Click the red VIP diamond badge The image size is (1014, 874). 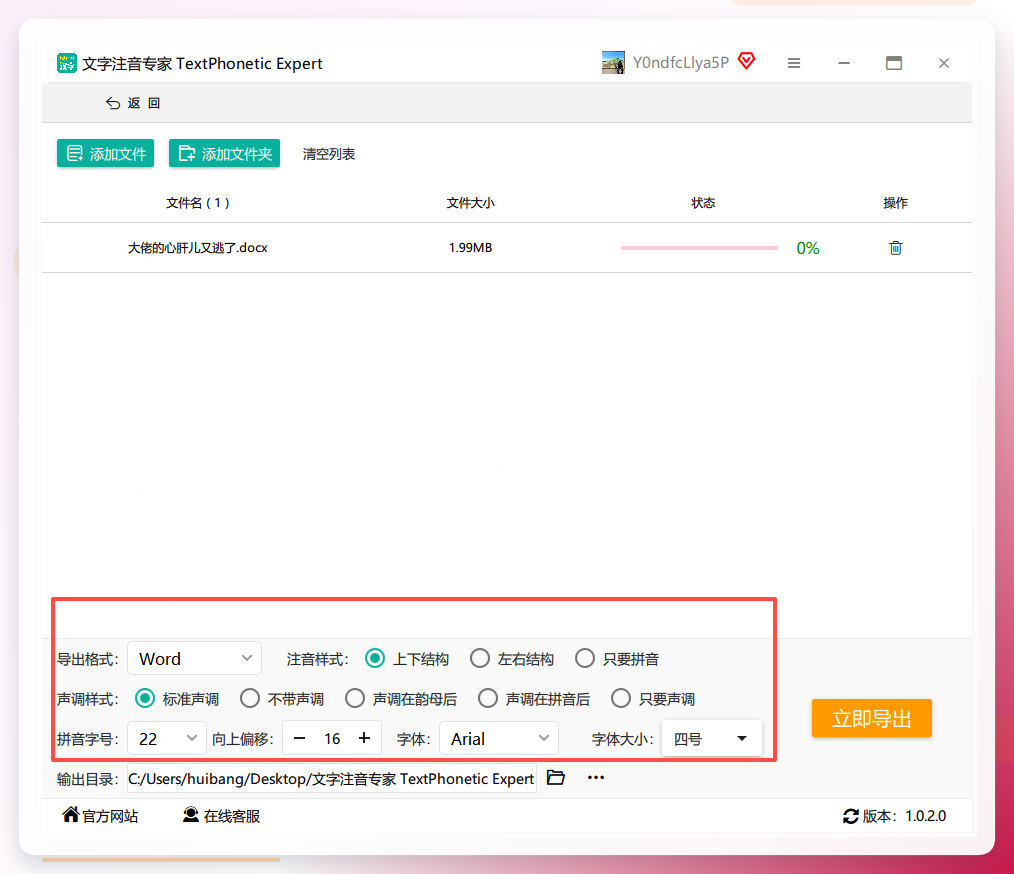746,61
